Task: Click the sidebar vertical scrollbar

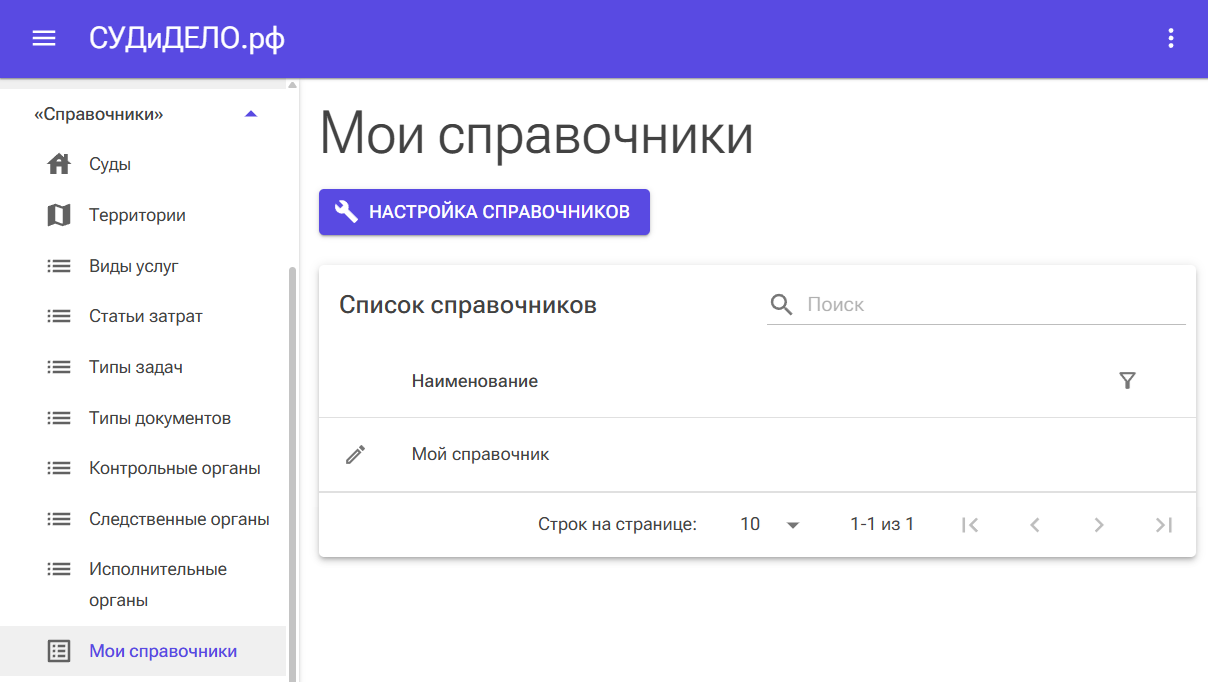Action: coord(292,450)
